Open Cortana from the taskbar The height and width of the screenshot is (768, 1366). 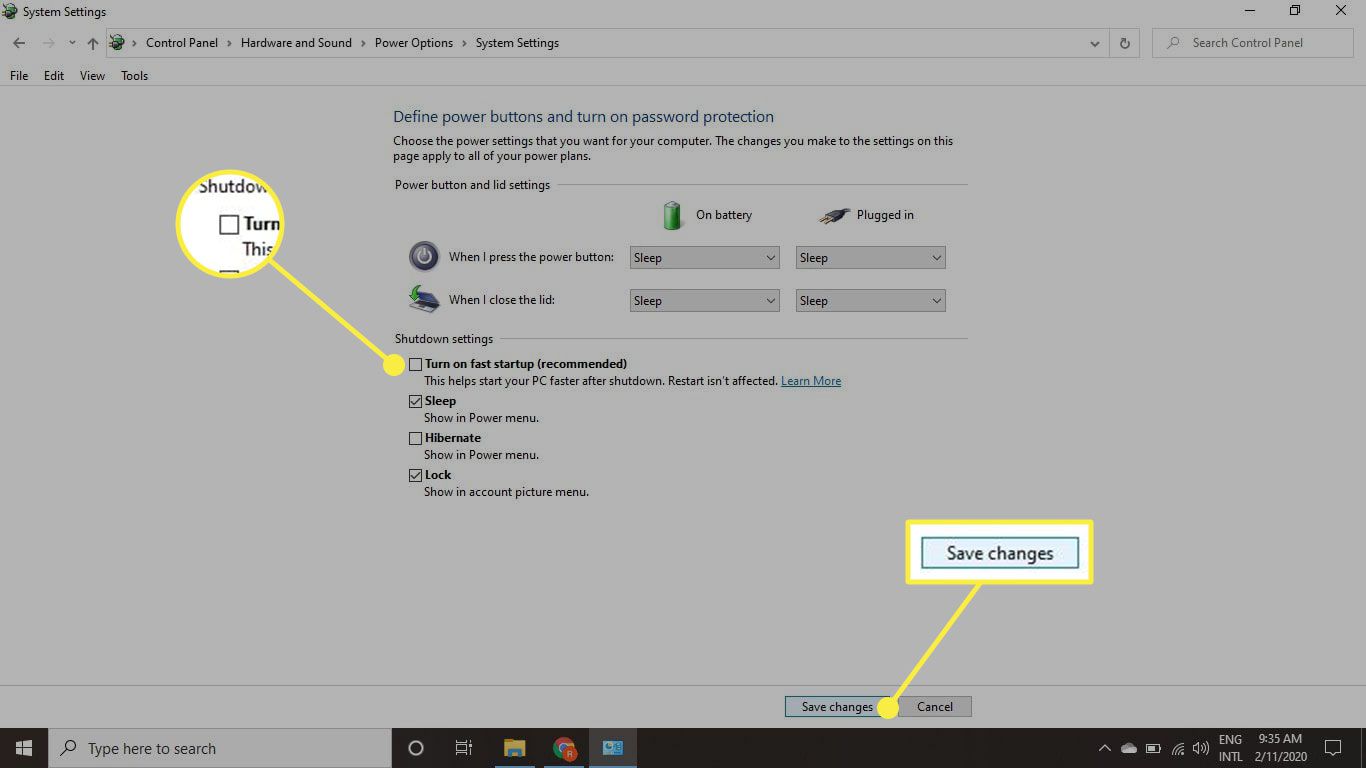click(416, 748)
